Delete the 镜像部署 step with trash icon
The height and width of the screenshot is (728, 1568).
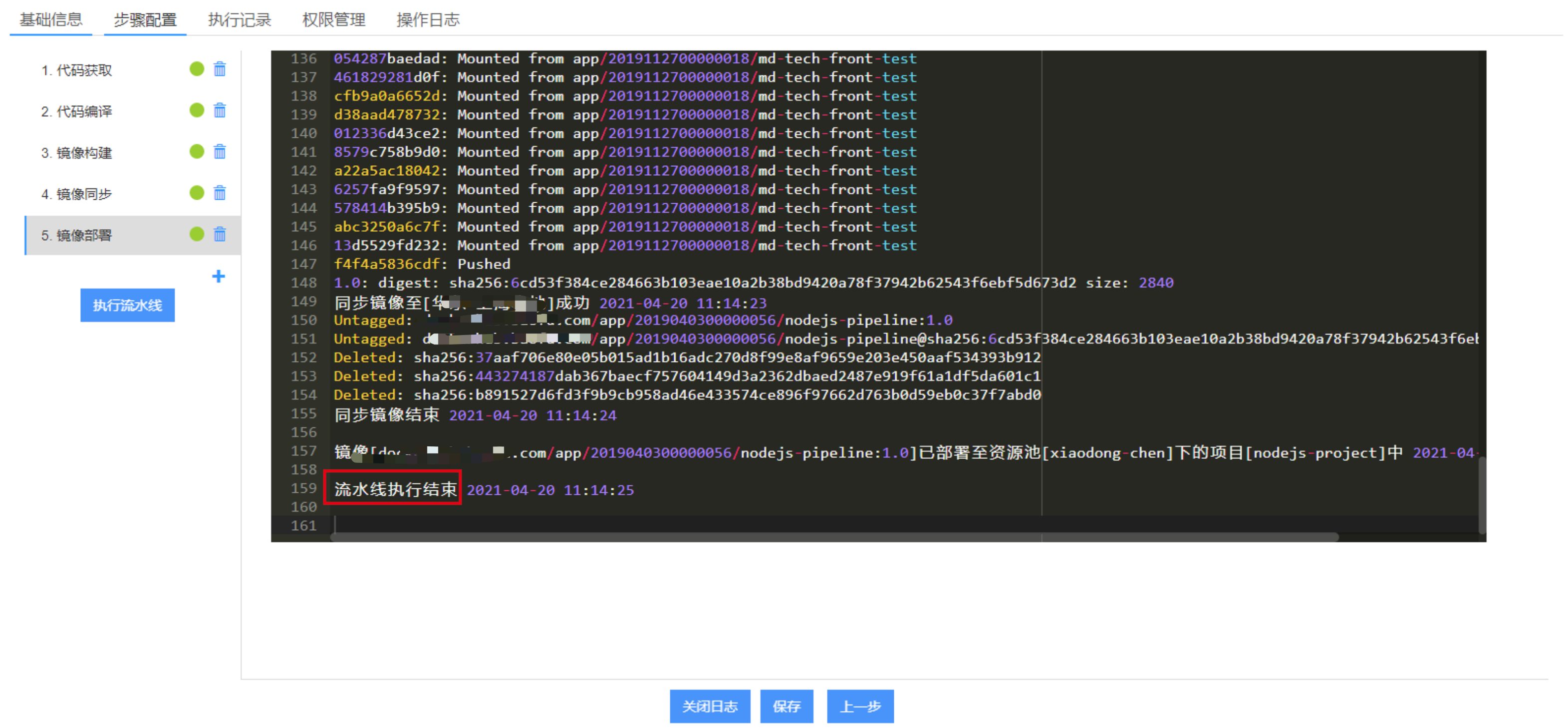220,235
